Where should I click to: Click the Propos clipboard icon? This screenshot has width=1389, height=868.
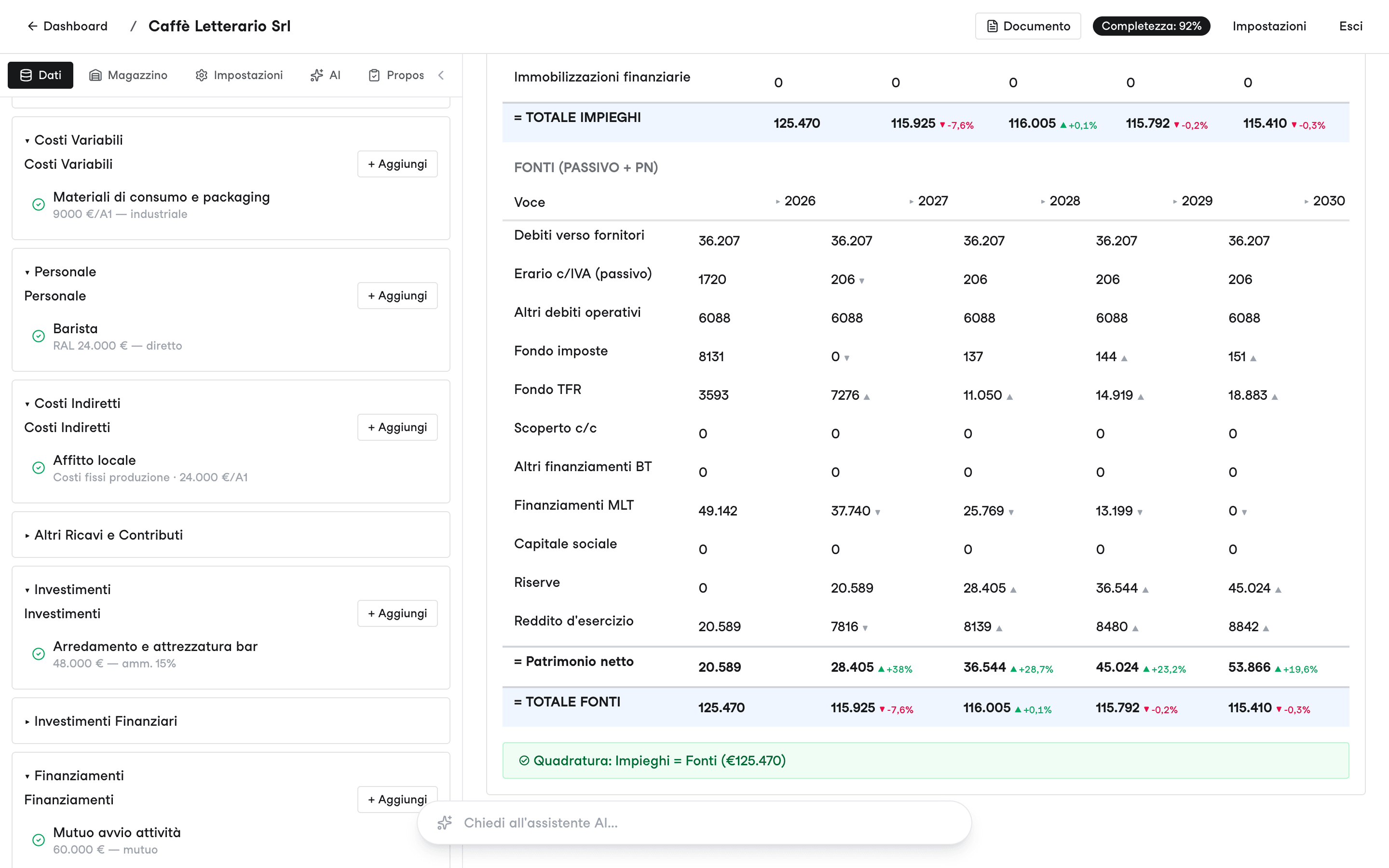(x=374, y=75)
